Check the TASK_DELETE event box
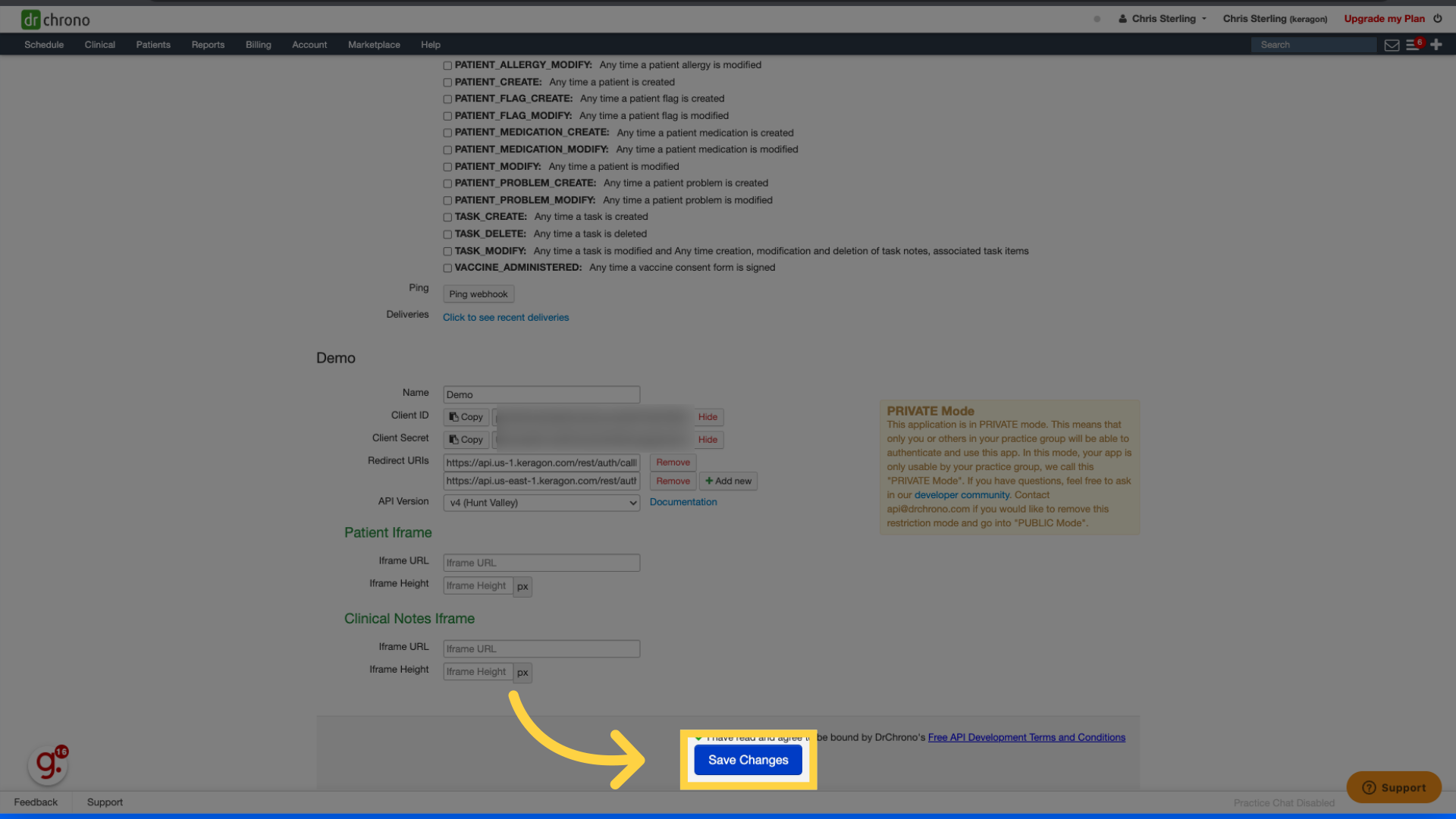The width and height of the screenshot is (1456, 819). (447, 234)
